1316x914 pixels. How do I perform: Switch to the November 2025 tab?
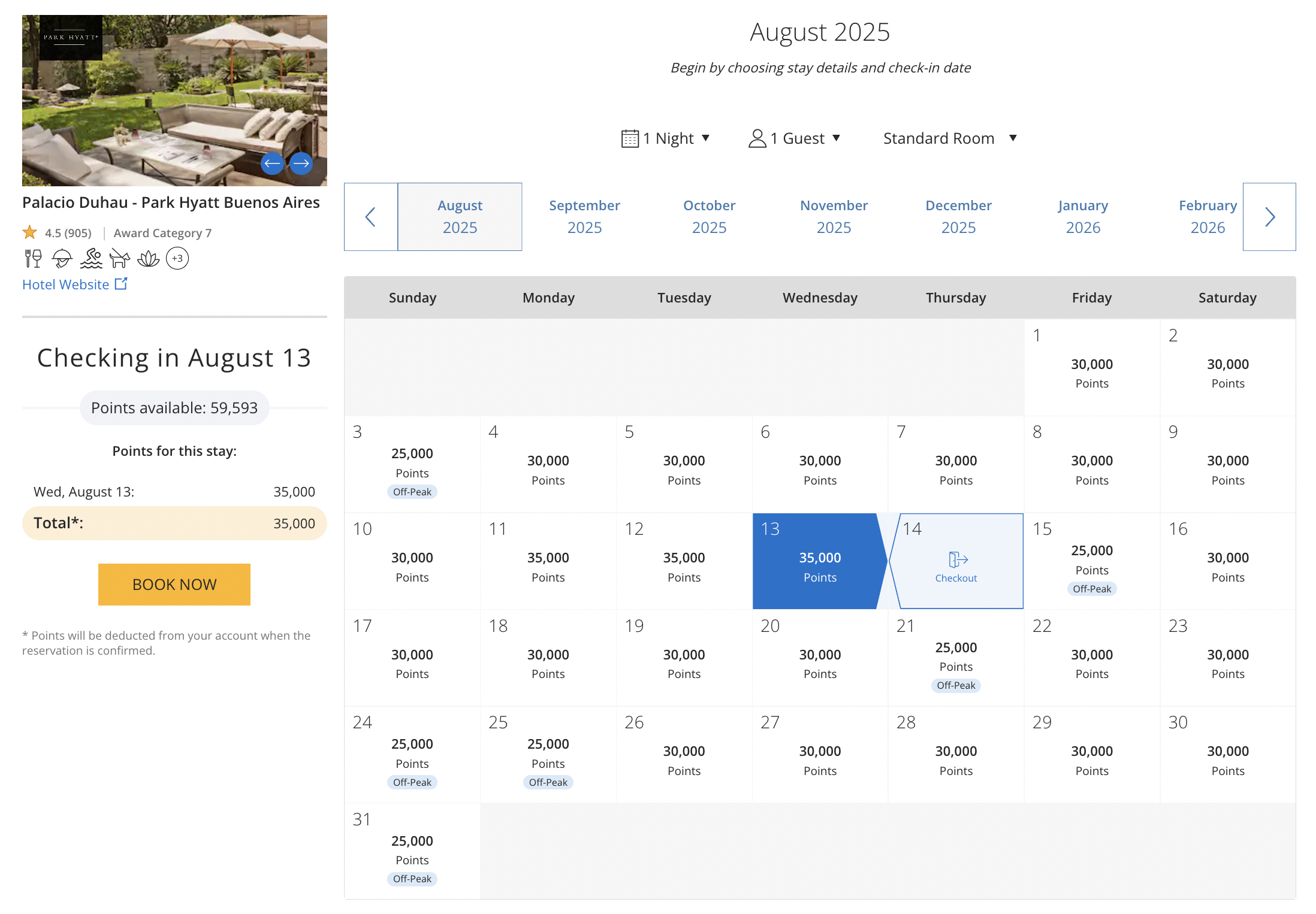[x=834, y=217]
